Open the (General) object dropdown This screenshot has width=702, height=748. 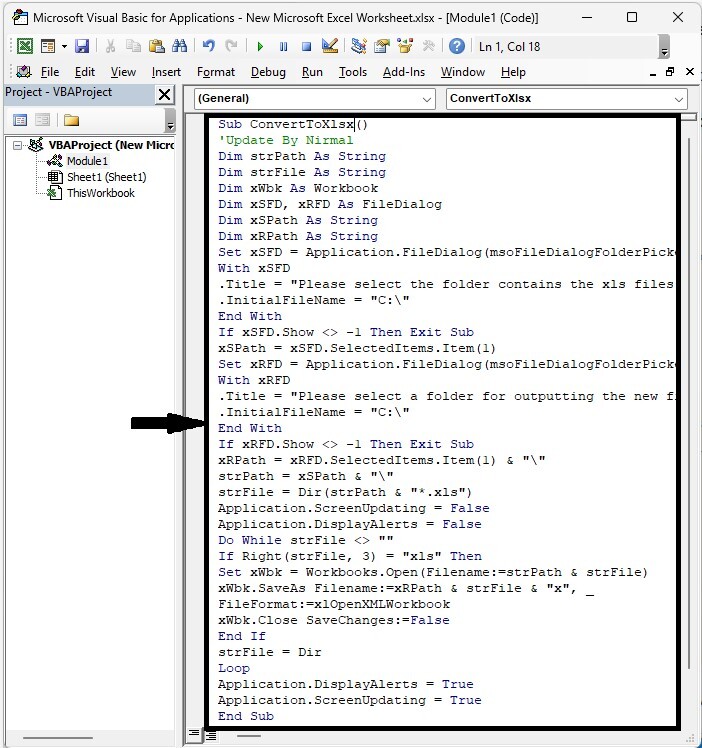tap(427, 98)
